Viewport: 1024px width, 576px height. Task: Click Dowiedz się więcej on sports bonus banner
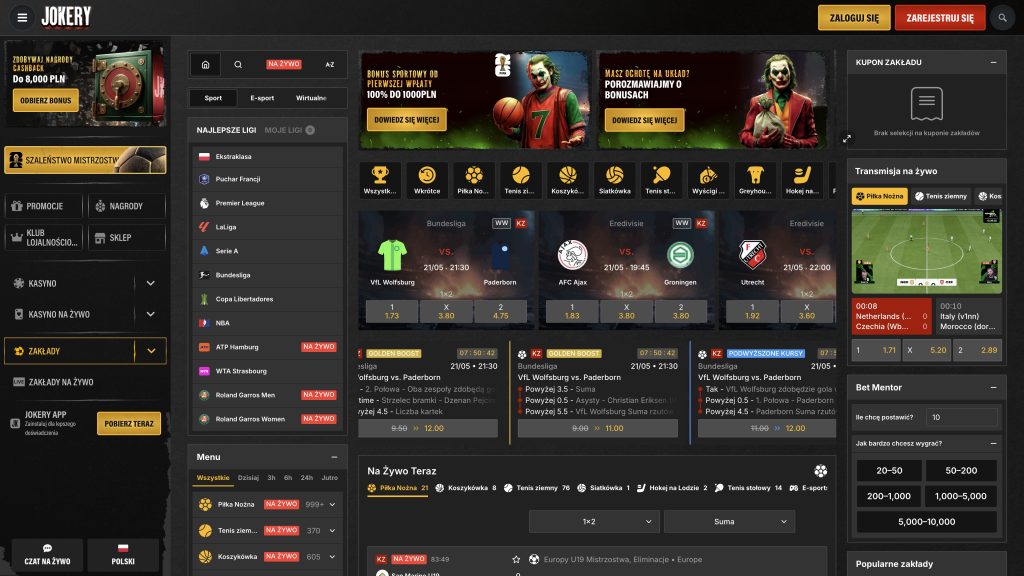[x=407, y=120]
